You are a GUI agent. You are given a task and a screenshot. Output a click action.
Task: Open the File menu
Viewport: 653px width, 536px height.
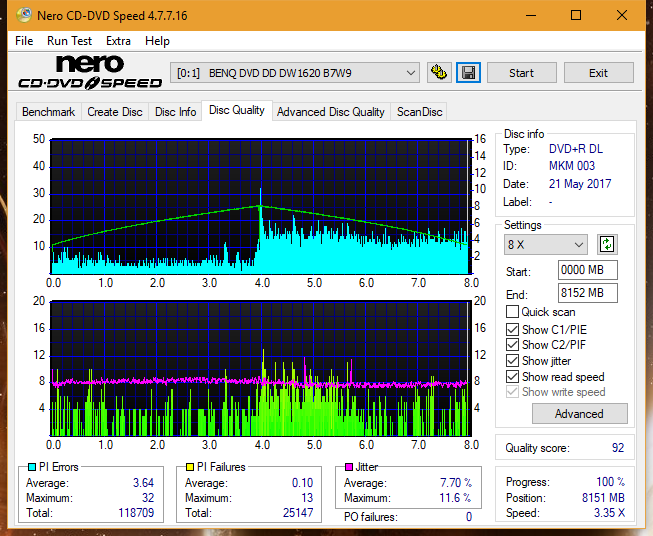tap(24, 41)
